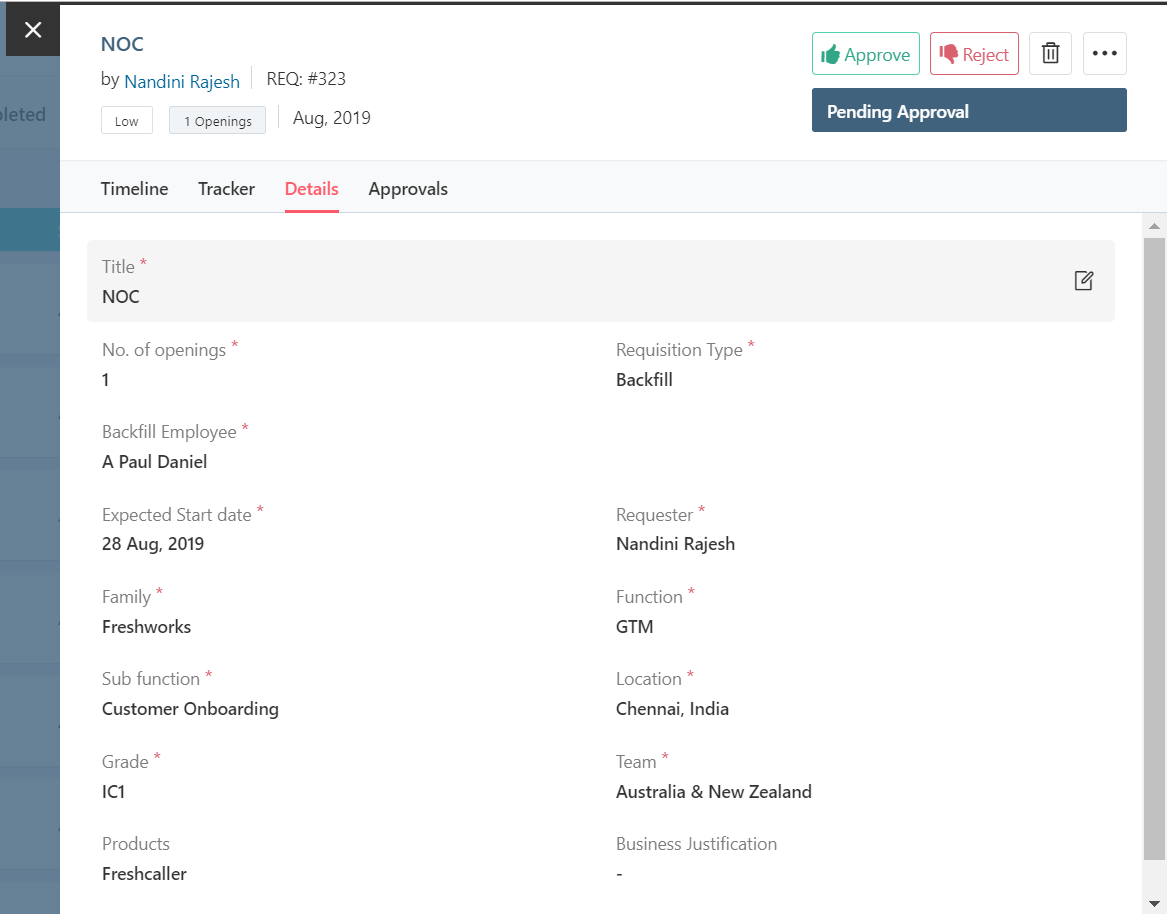Open Nandini Rajesh profile link

pyautogui.click(x=182, y=81)
